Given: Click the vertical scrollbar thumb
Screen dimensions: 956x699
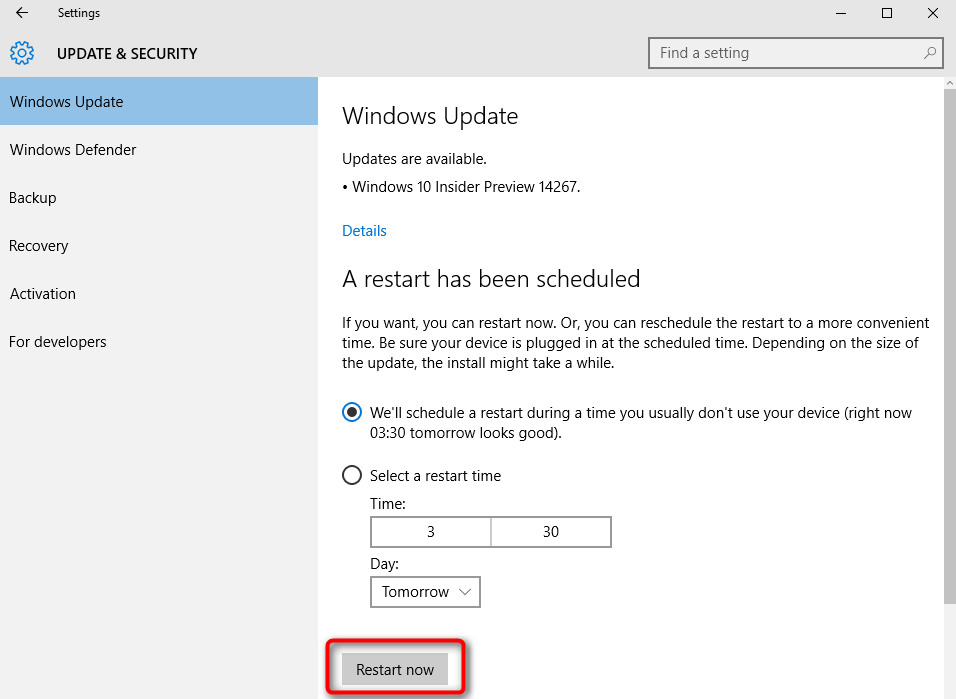Looking at the screenshot, I should [950, 346].
